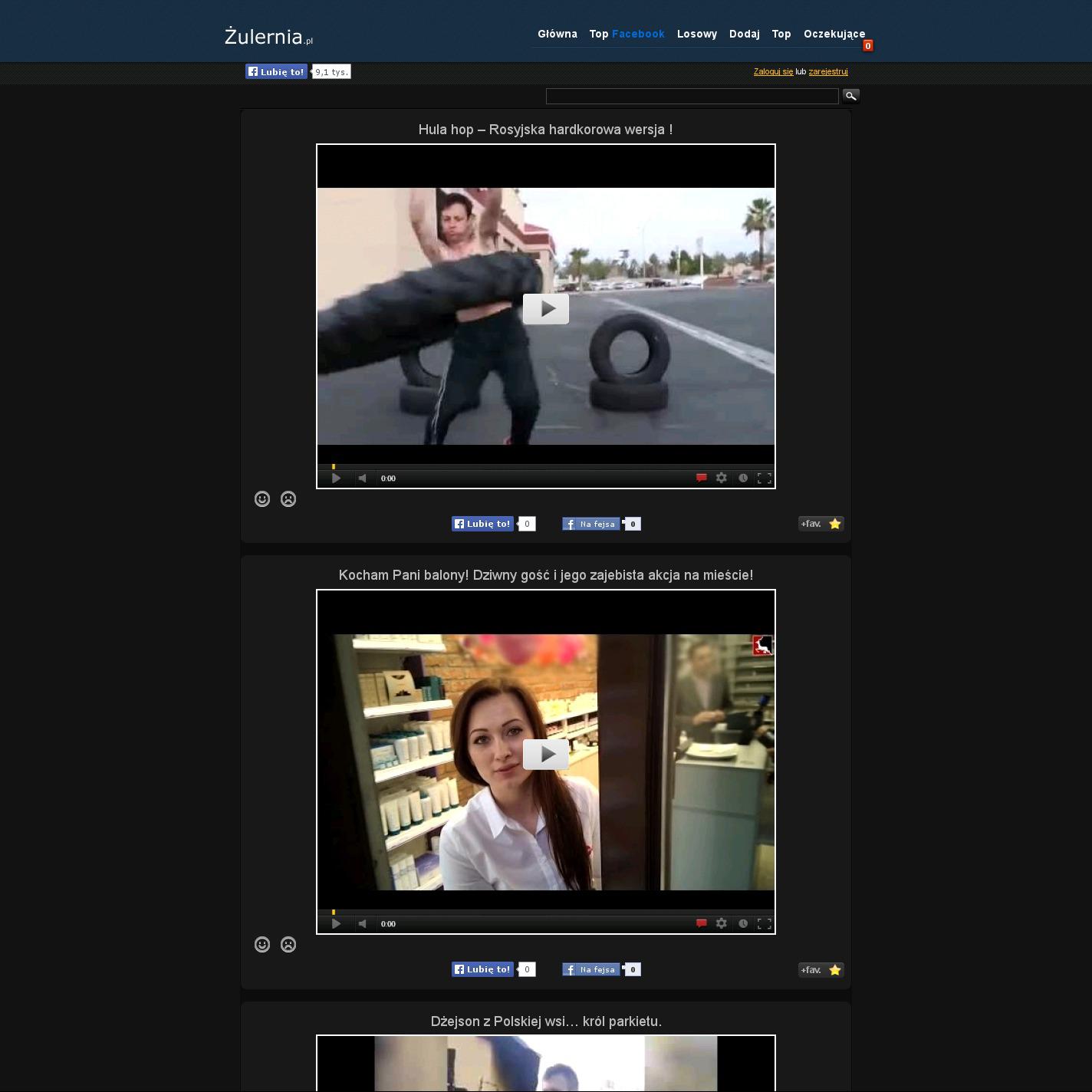Click in the search input field
Screen dimensions: 1092x1092
click(692, 96)
